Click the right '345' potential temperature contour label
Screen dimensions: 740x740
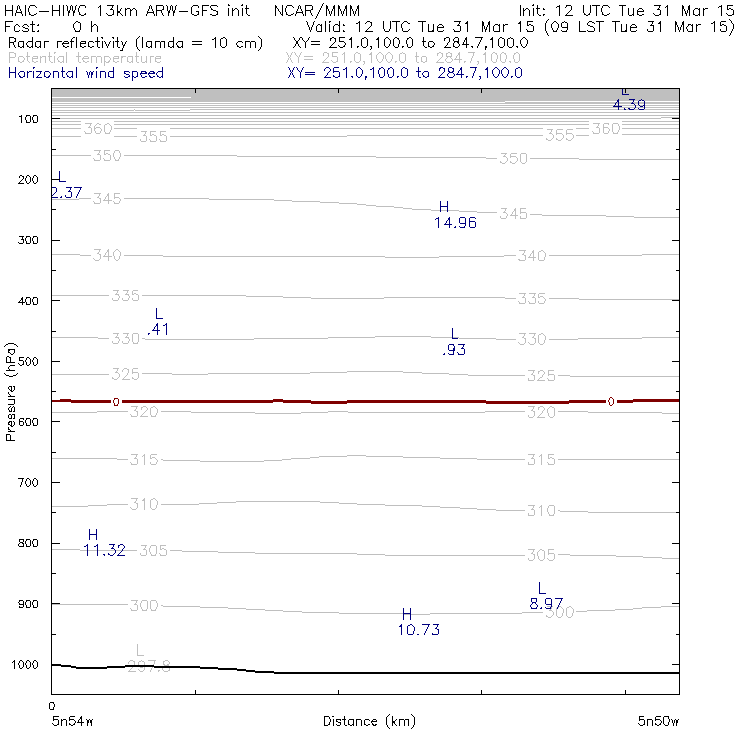point(513,214)
